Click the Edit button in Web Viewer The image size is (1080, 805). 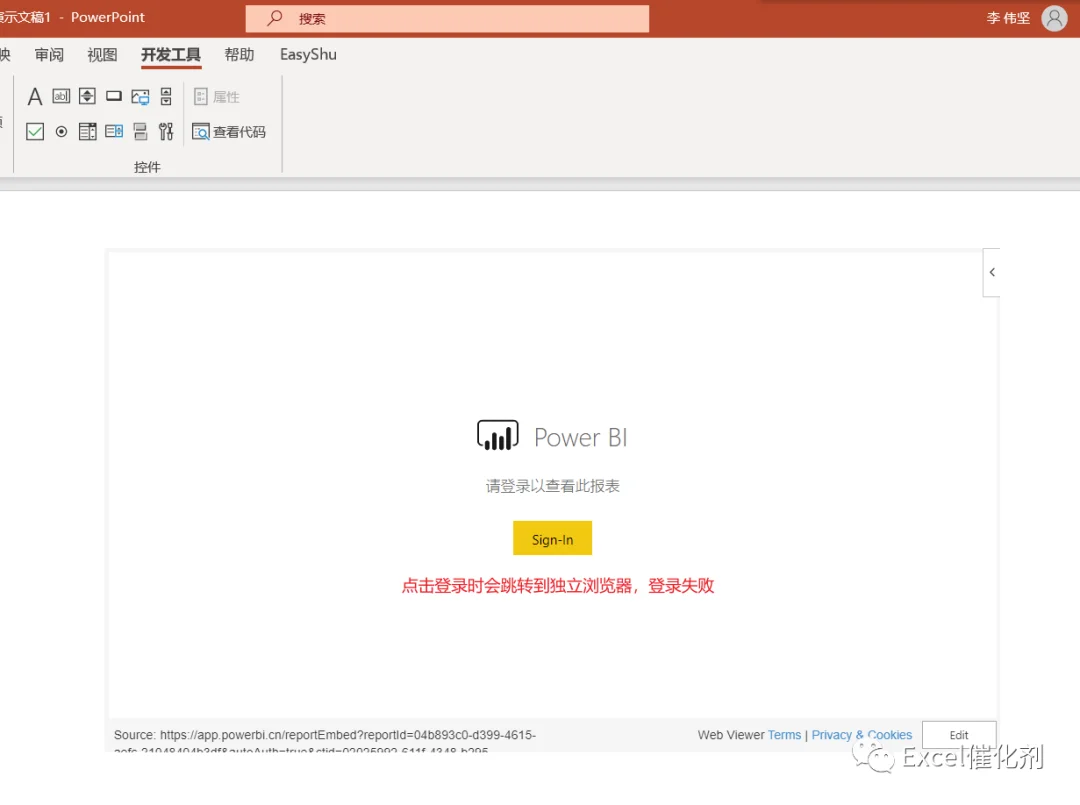[x=959, y=735]
